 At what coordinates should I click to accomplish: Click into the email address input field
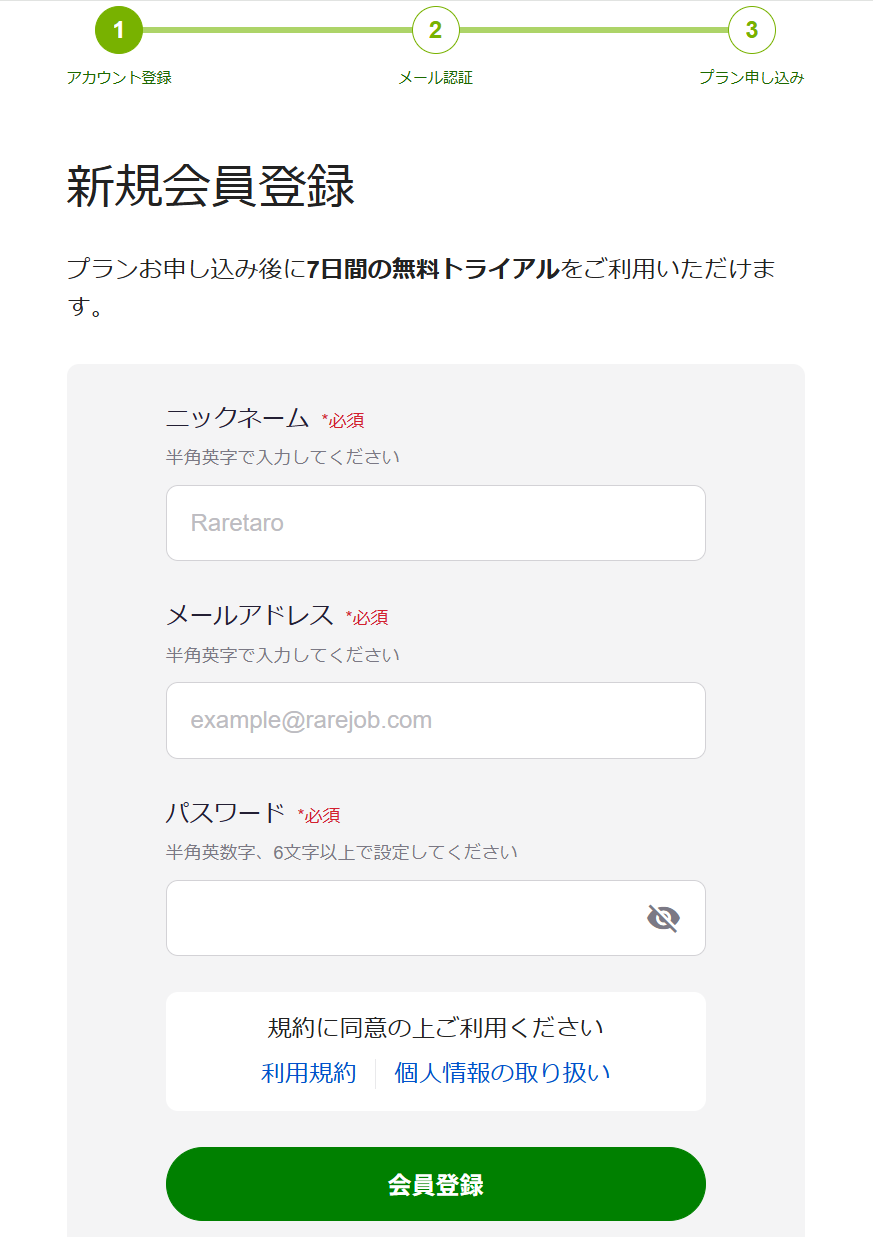(x=435, y=720)
